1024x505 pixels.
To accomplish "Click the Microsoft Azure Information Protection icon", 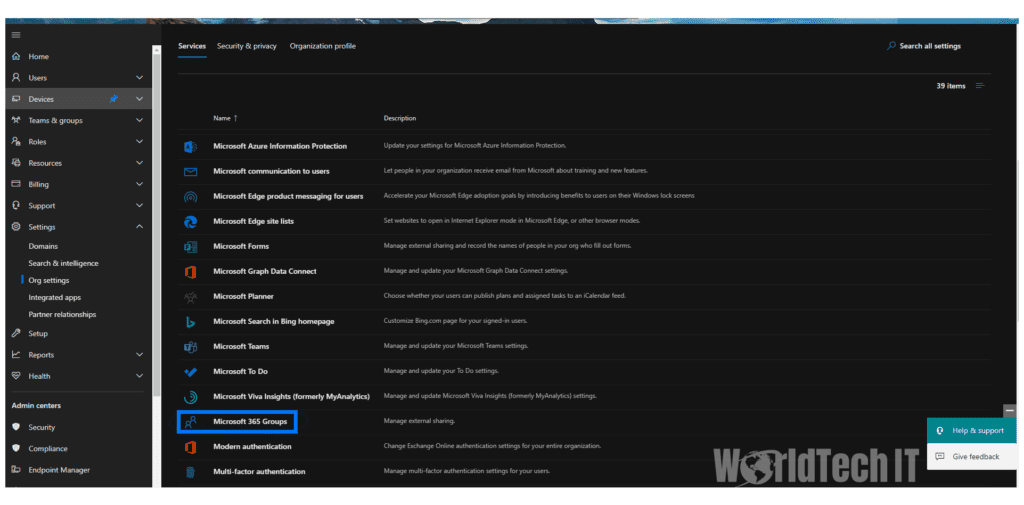I will click(190, 146).
